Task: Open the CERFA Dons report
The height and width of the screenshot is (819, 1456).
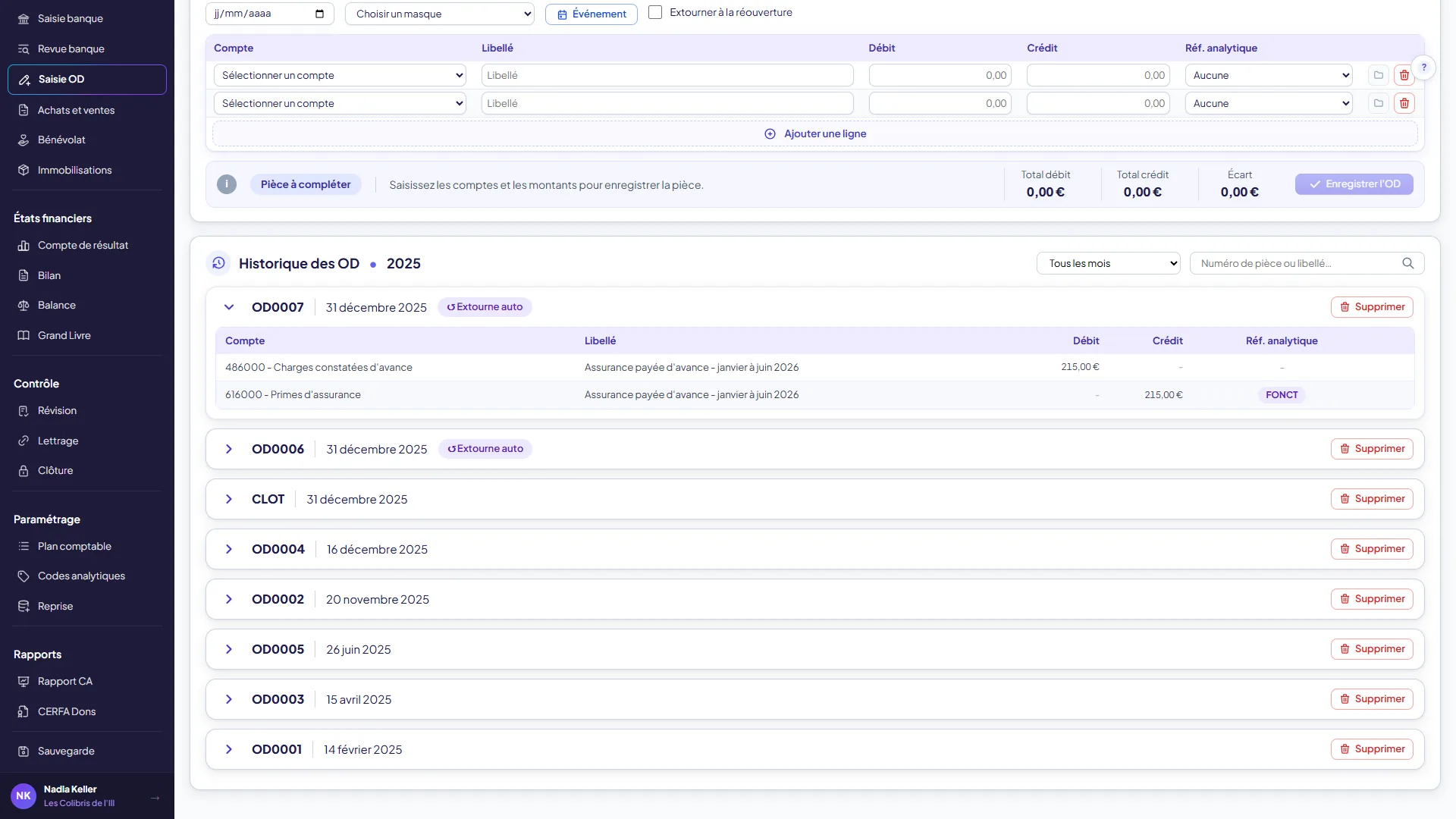Action: pos(86,711)
